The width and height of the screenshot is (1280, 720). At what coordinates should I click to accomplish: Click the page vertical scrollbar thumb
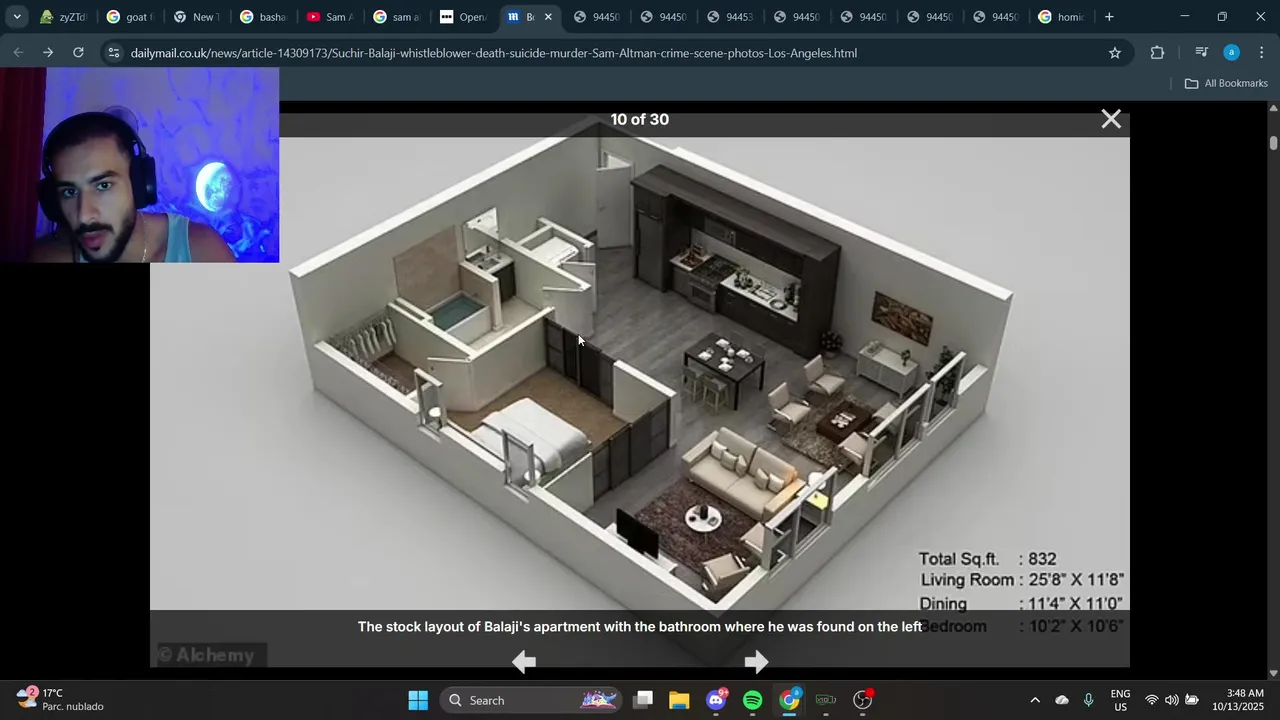1274,143
